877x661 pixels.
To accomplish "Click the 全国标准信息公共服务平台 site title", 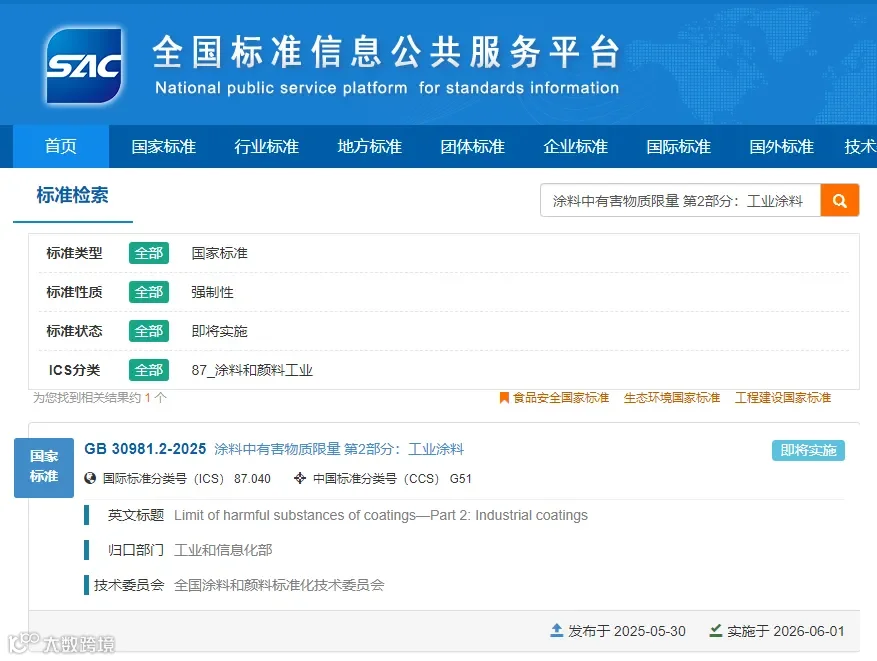I will (386, 51).
